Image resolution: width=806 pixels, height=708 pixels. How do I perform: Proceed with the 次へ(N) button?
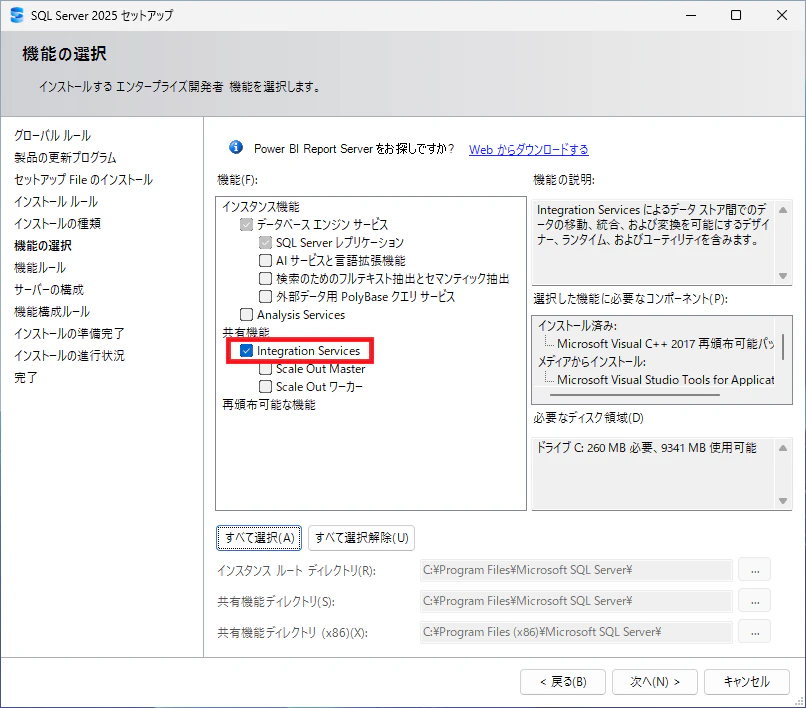click(x=655, y=682)
